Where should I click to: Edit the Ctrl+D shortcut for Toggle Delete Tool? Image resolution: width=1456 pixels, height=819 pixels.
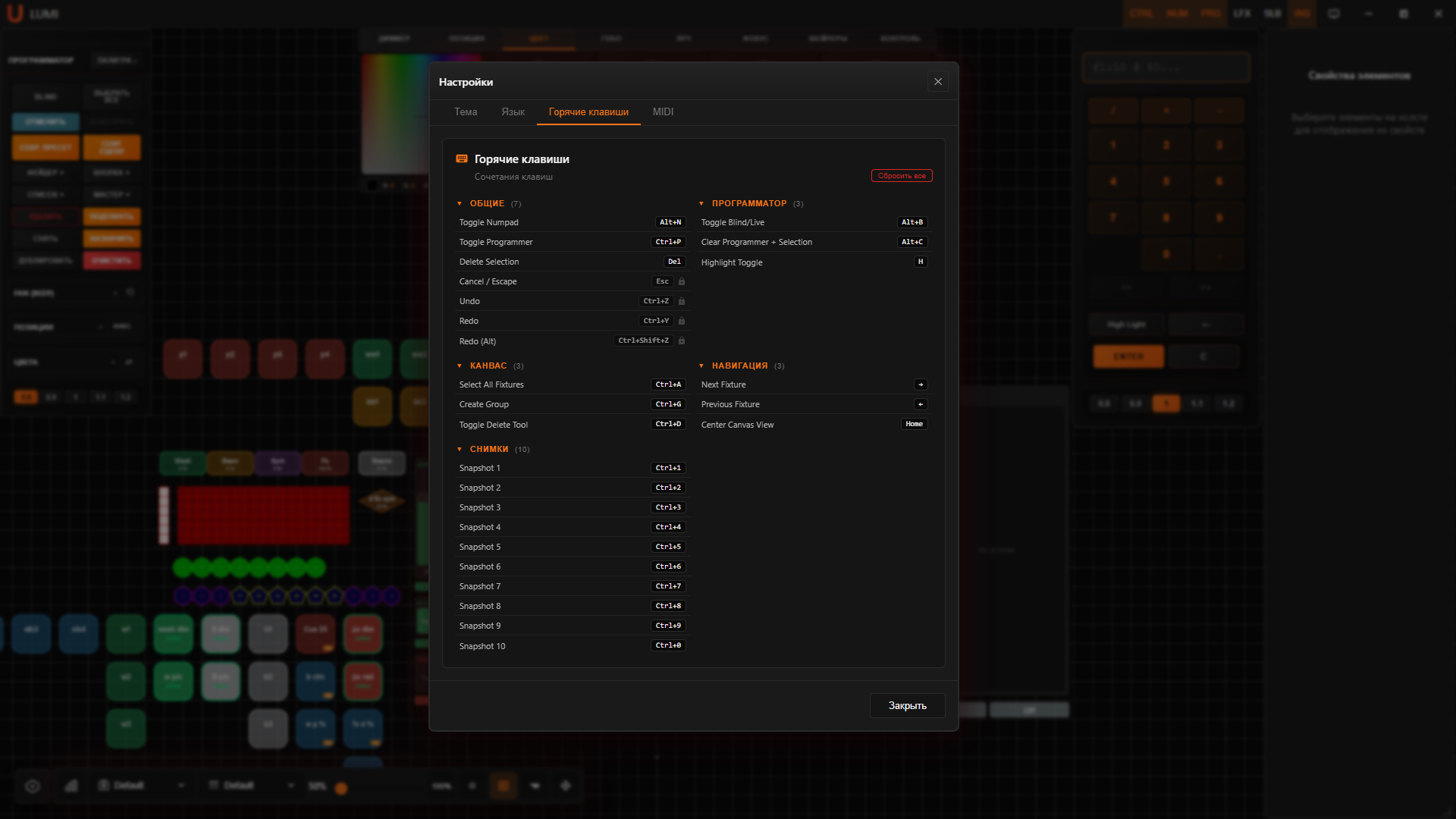pos(668,424)
